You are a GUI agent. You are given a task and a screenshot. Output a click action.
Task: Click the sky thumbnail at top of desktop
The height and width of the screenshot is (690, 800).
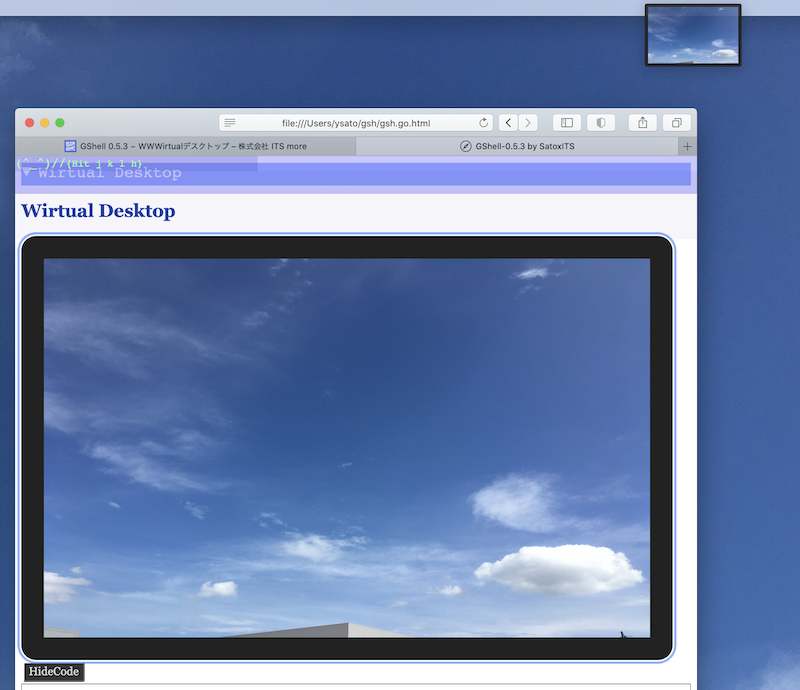[x=693, y=35]
